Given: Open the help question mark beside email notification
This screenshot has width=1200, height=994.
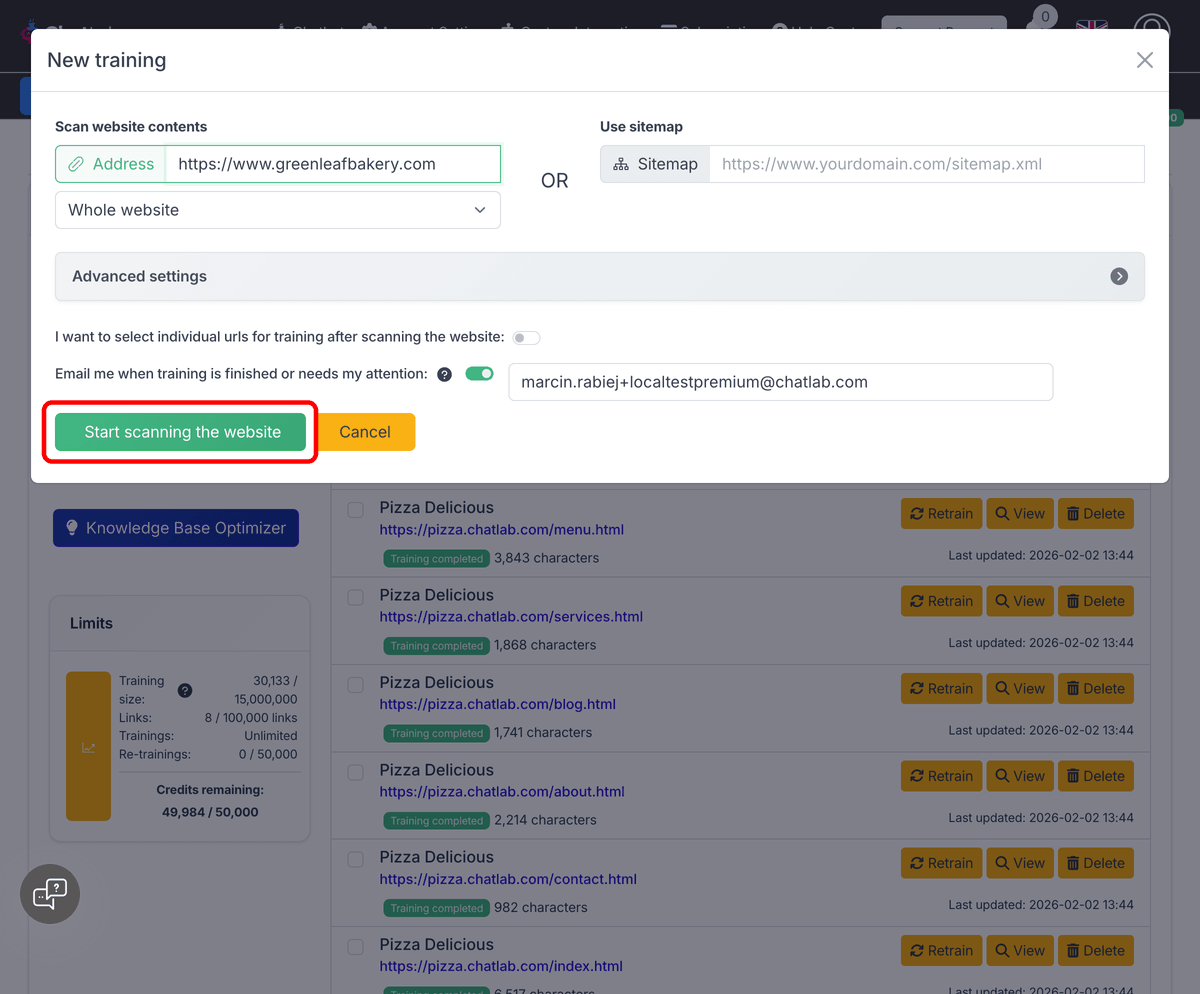Looking at the screenshot, I should (444, 374).
